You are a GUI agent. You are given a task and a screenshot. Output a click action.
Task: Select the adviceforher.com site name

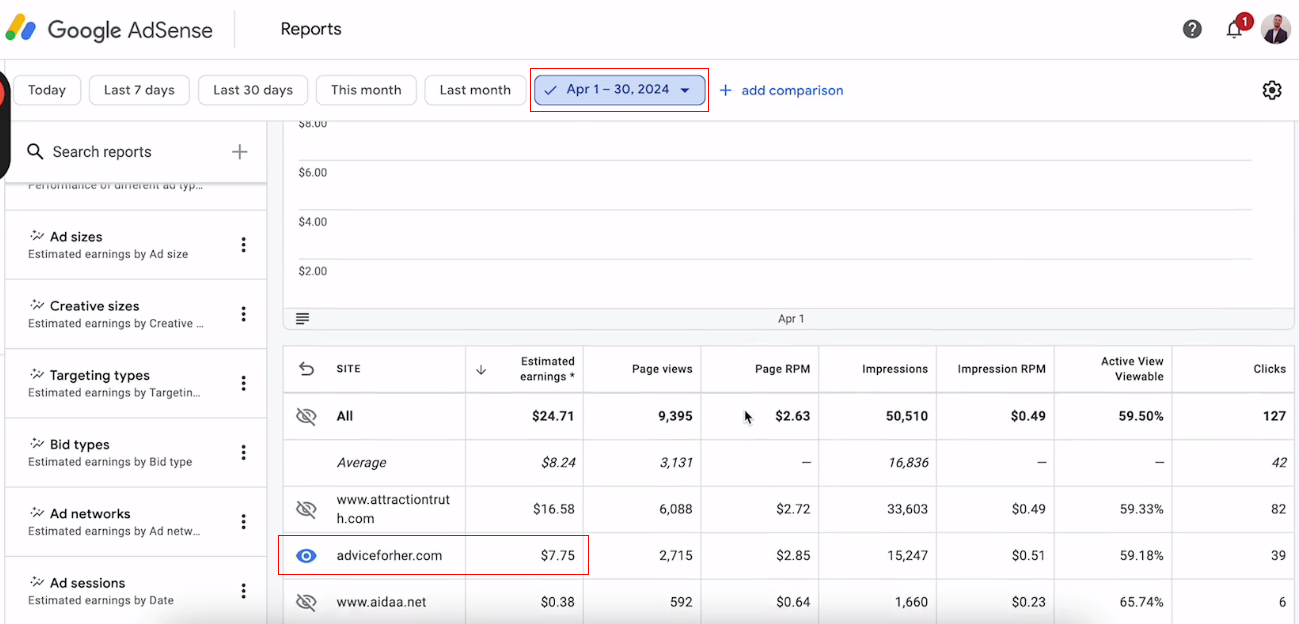[x=389, y=555]
